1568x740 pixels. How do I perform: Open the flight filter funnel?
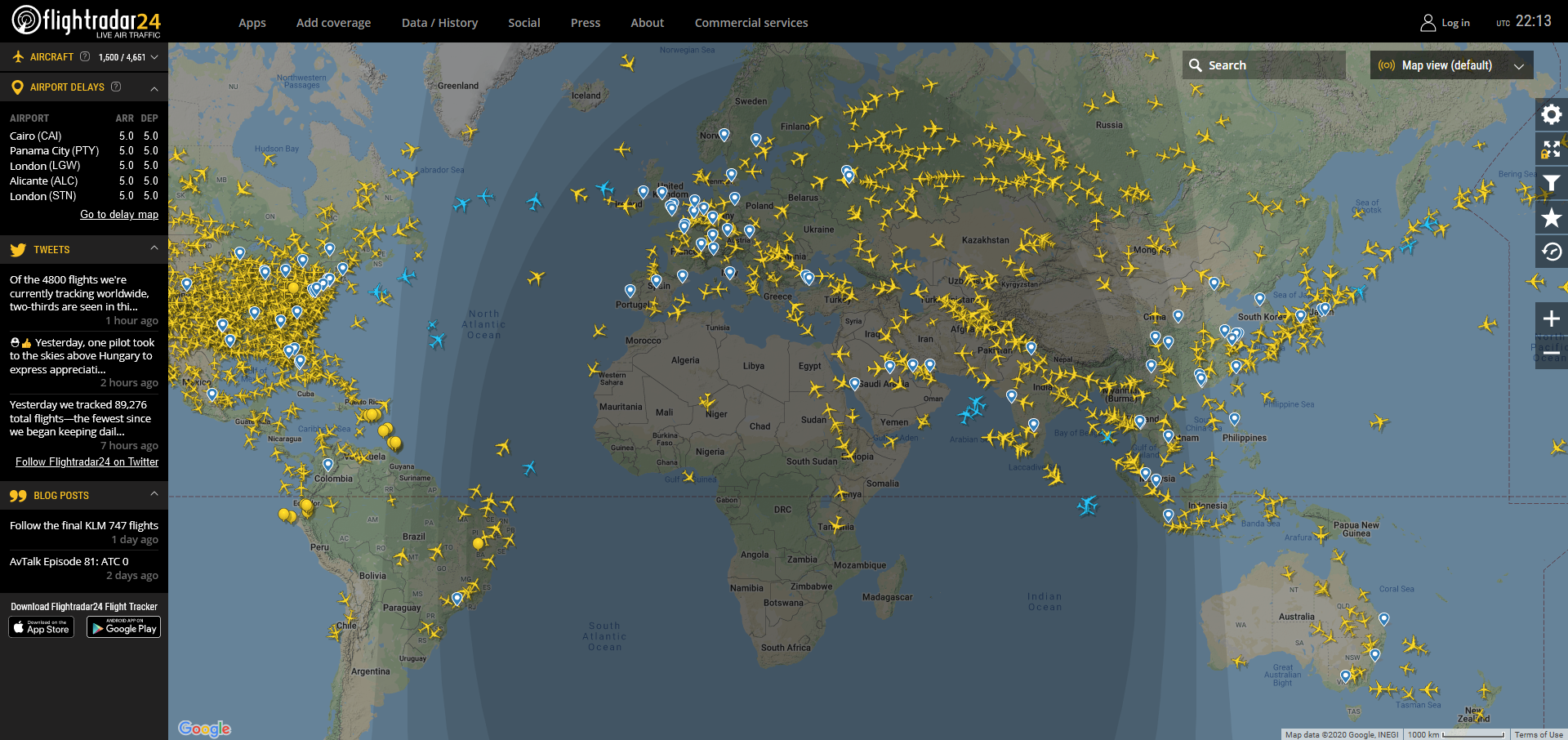1551,183
